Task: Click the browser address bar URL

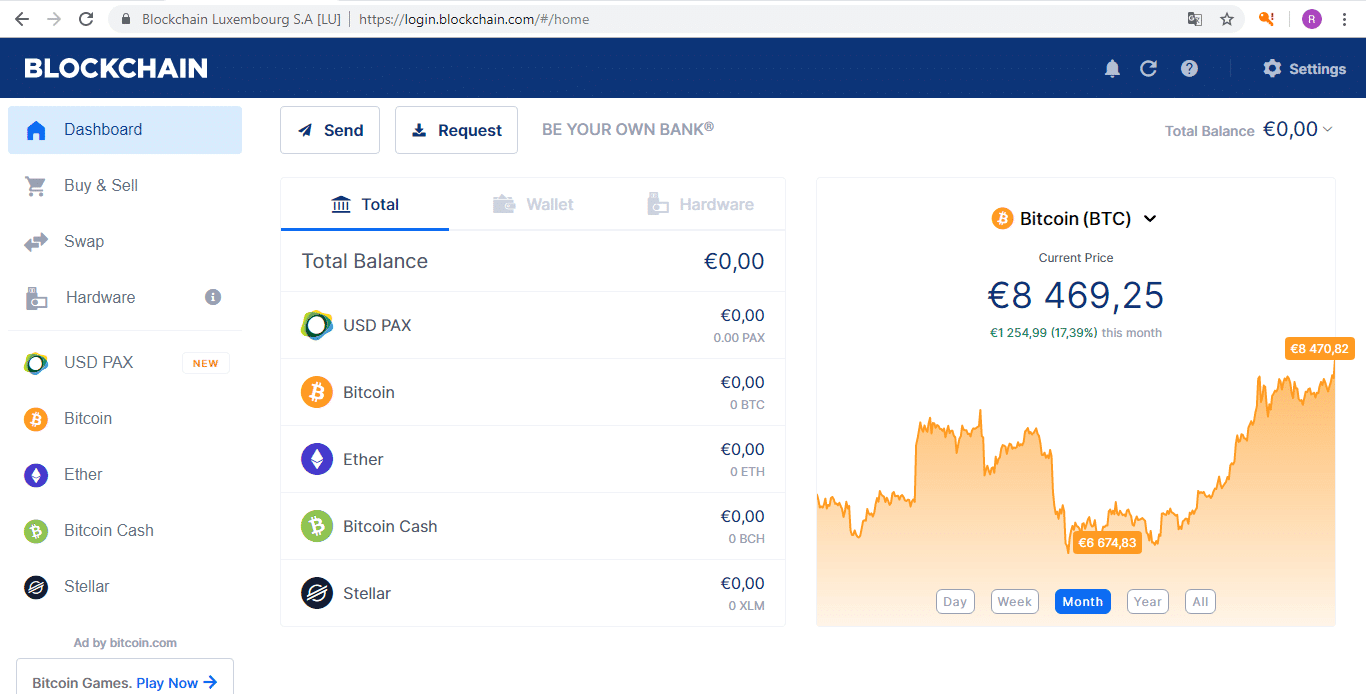Action: click(473, 19)
